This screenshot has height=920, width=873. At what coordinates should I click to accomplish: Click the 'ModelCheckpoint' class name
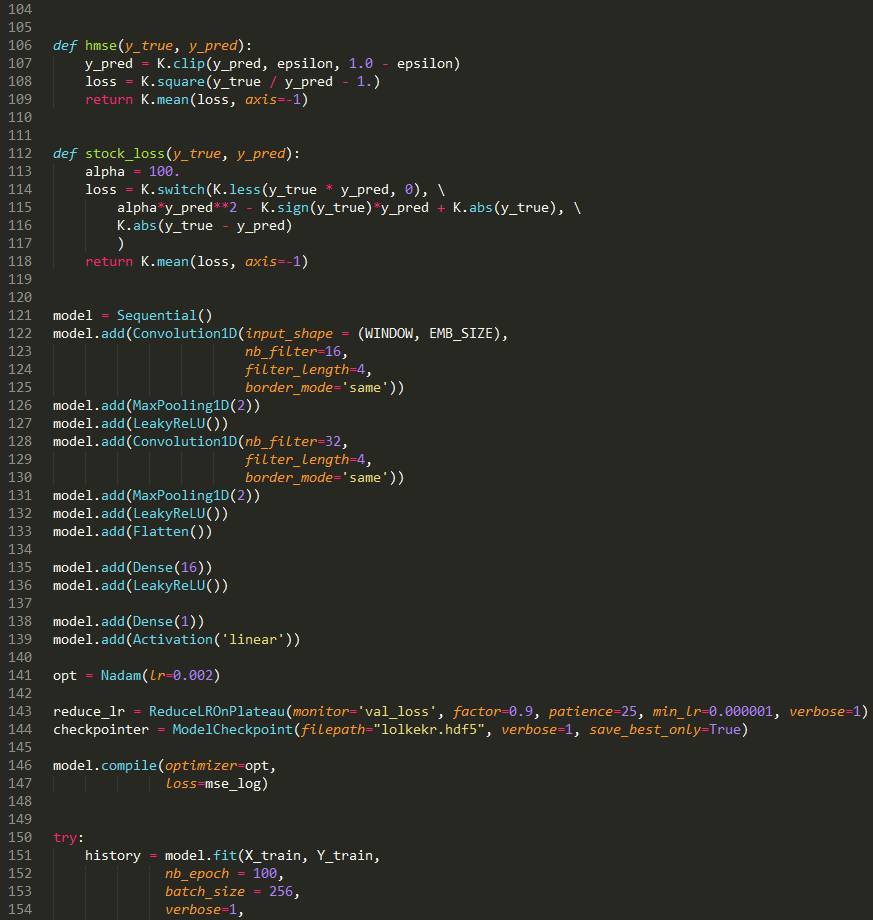(232, 729)
